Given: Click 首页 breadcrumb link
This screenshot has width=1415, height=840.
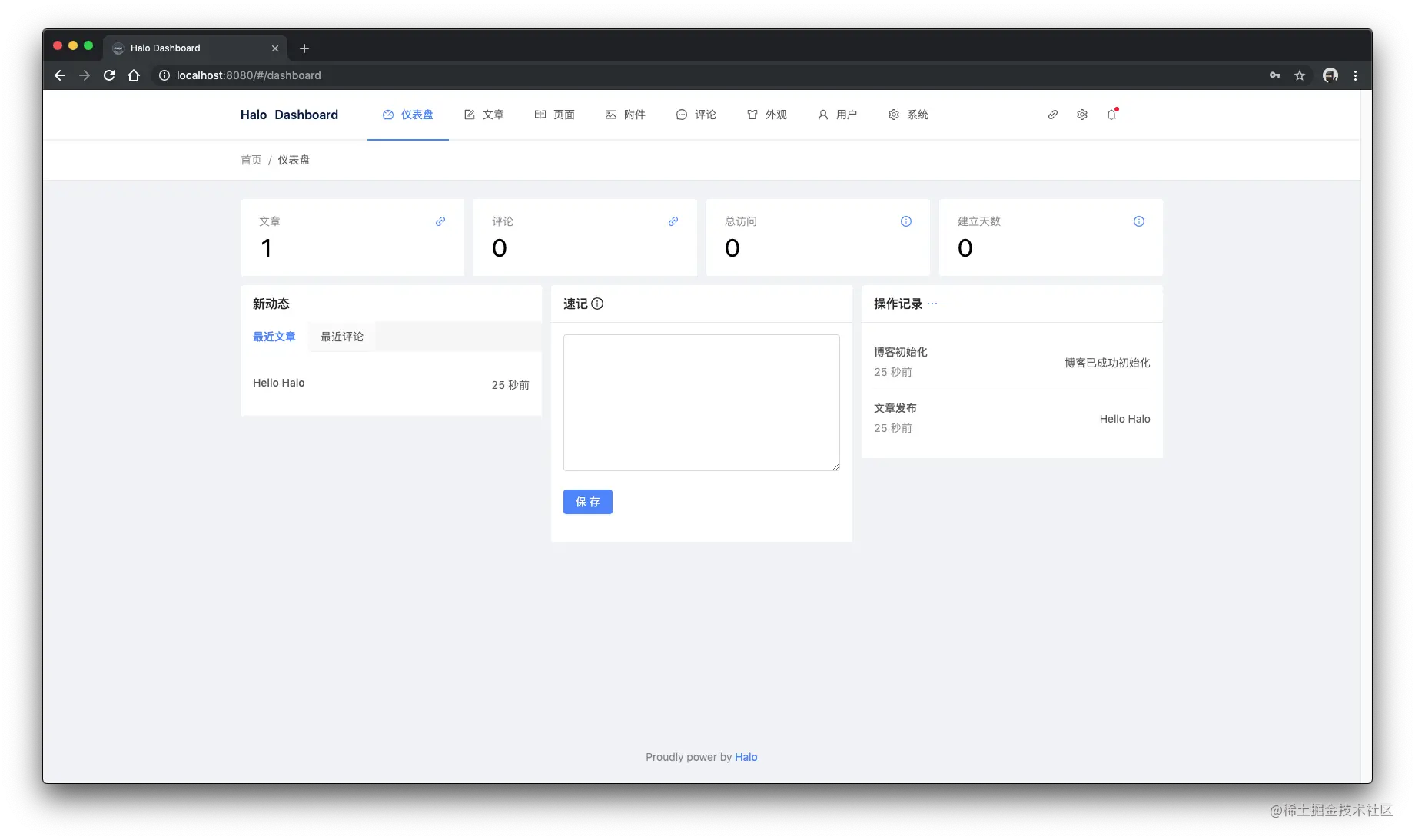Looking at the screenshot, I should point(251,160).
